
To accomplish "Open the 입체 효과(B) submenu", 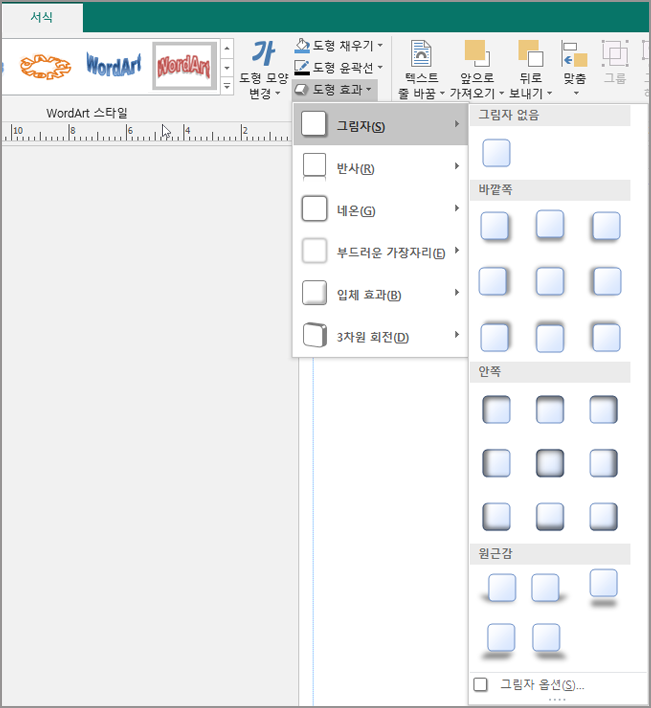I will (380, 293).
